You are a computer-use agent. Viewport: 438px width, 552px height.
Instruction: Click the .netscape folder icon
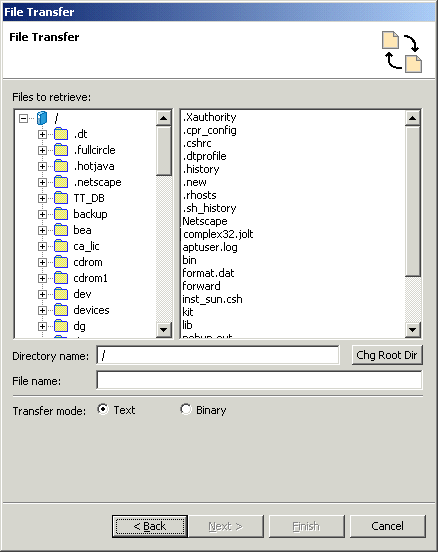coord(61,182)
